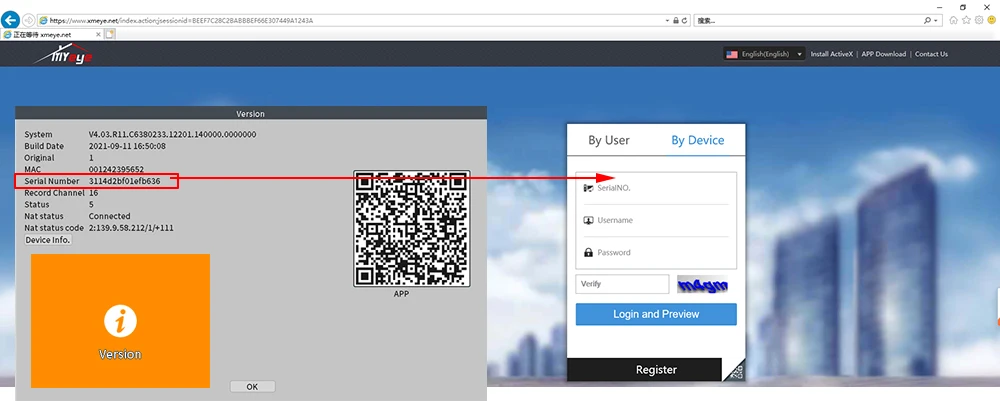Screen dimensions: 1000x401
Task: Click OK in the Version dialog
Action: (x=252, y=386)
